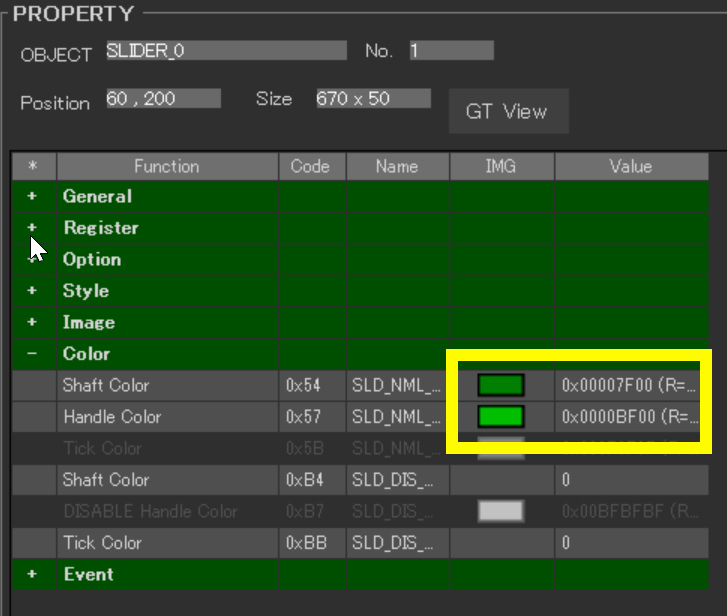This screenshot has height=616, width=727.
Task: Click the Value column header
Action: tap(630, 166)
